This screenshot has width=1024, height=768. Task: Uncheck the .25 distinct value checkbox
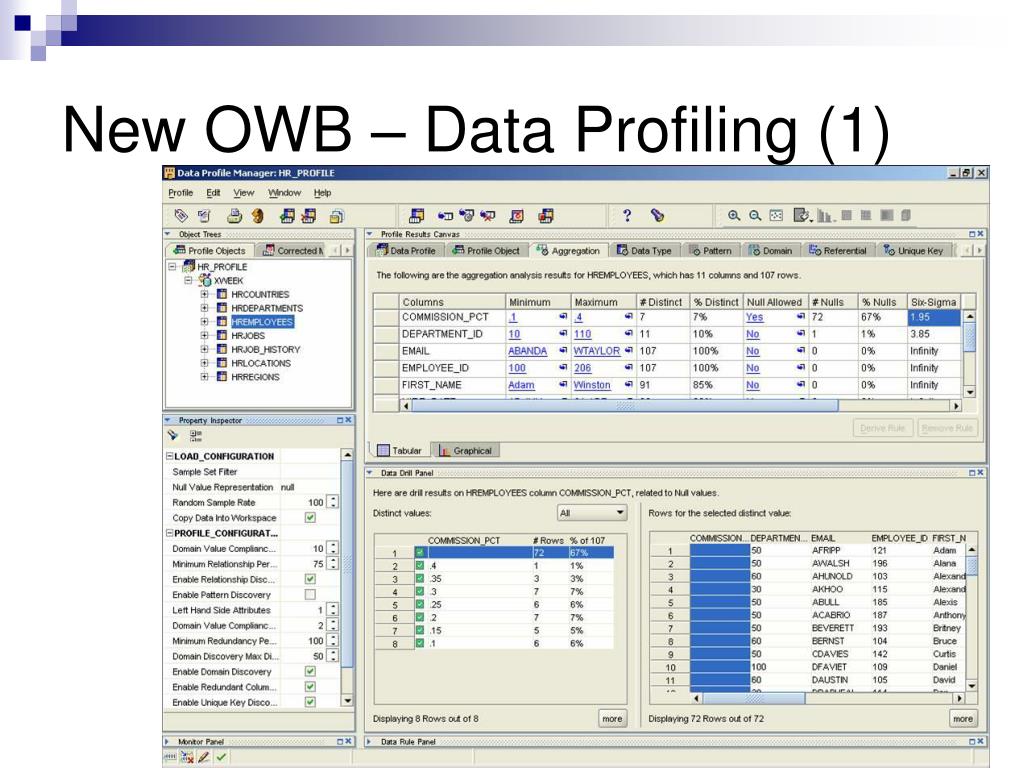pyautogui.click(x=420, y=604)
